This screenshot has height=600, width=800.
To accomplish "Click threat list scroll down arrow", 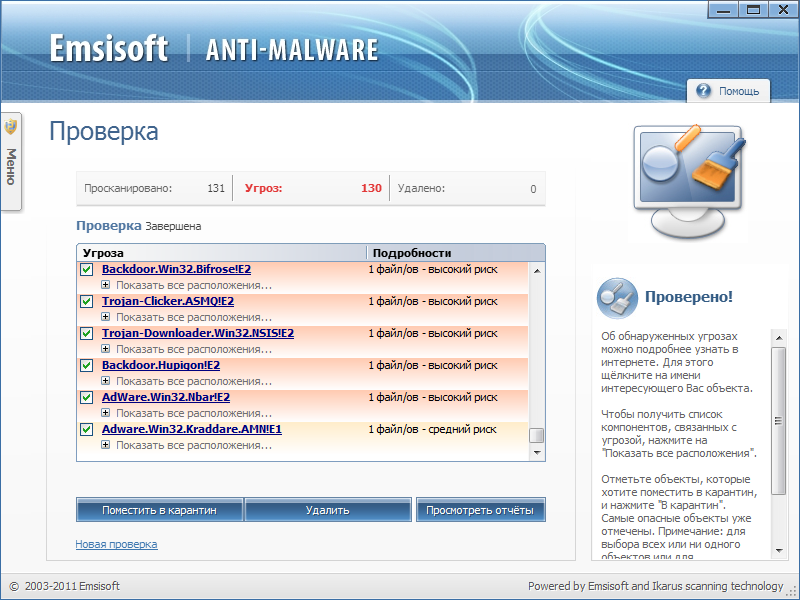I will (x=536, y=453).
